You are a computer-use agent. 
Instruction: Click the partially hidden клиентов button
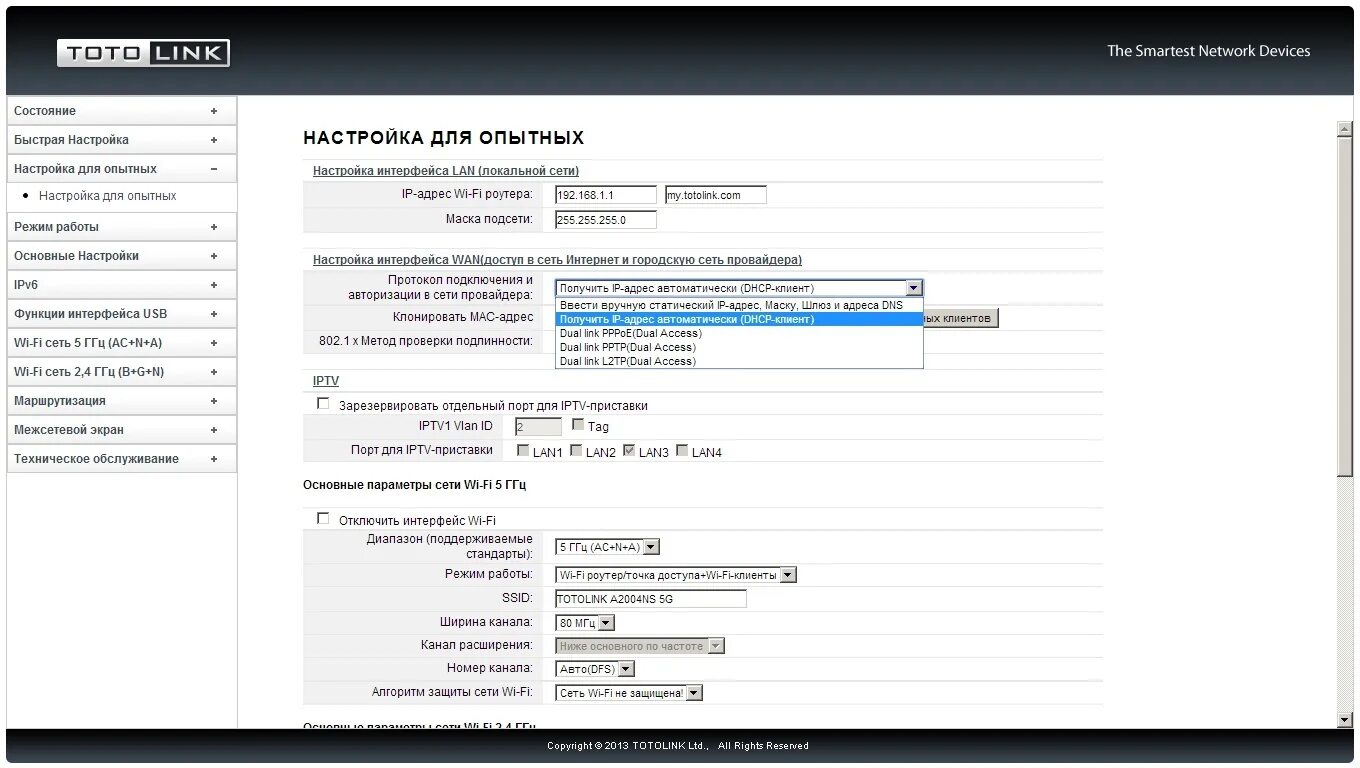[x=961, y=318]
